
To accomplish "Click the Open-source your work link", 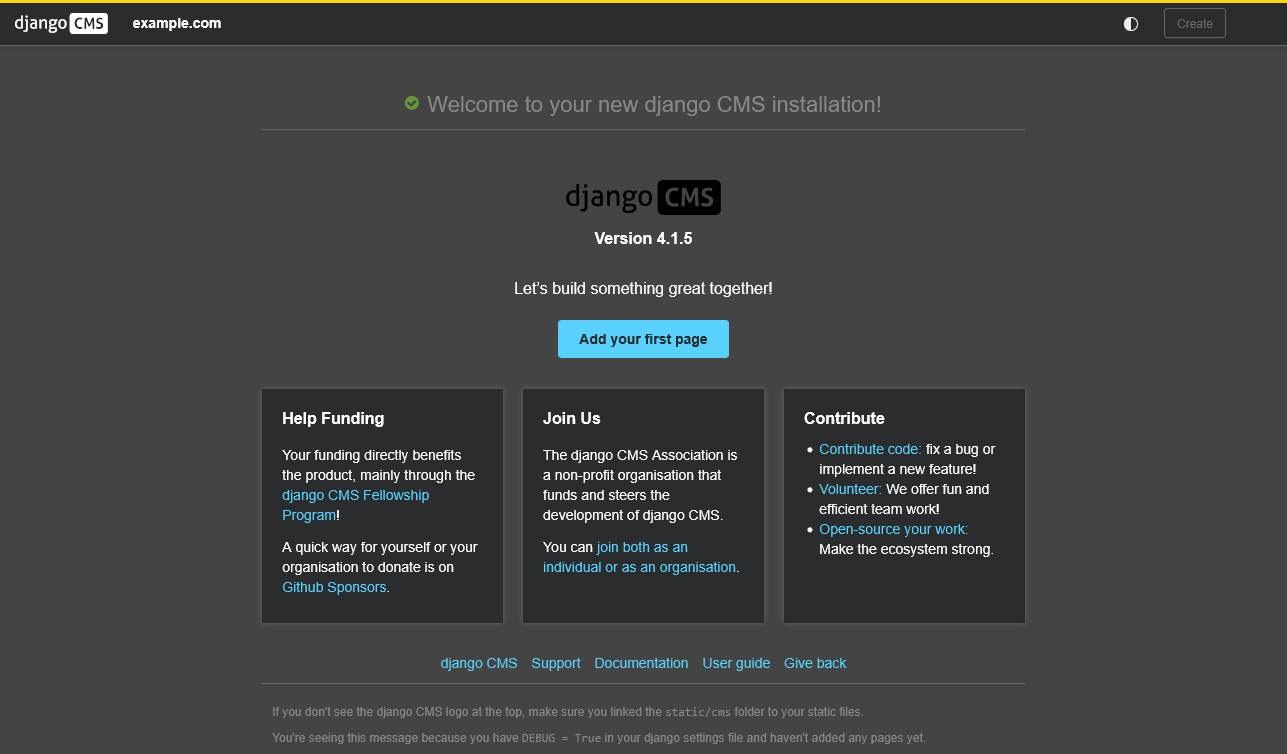I will pos(894,529).
